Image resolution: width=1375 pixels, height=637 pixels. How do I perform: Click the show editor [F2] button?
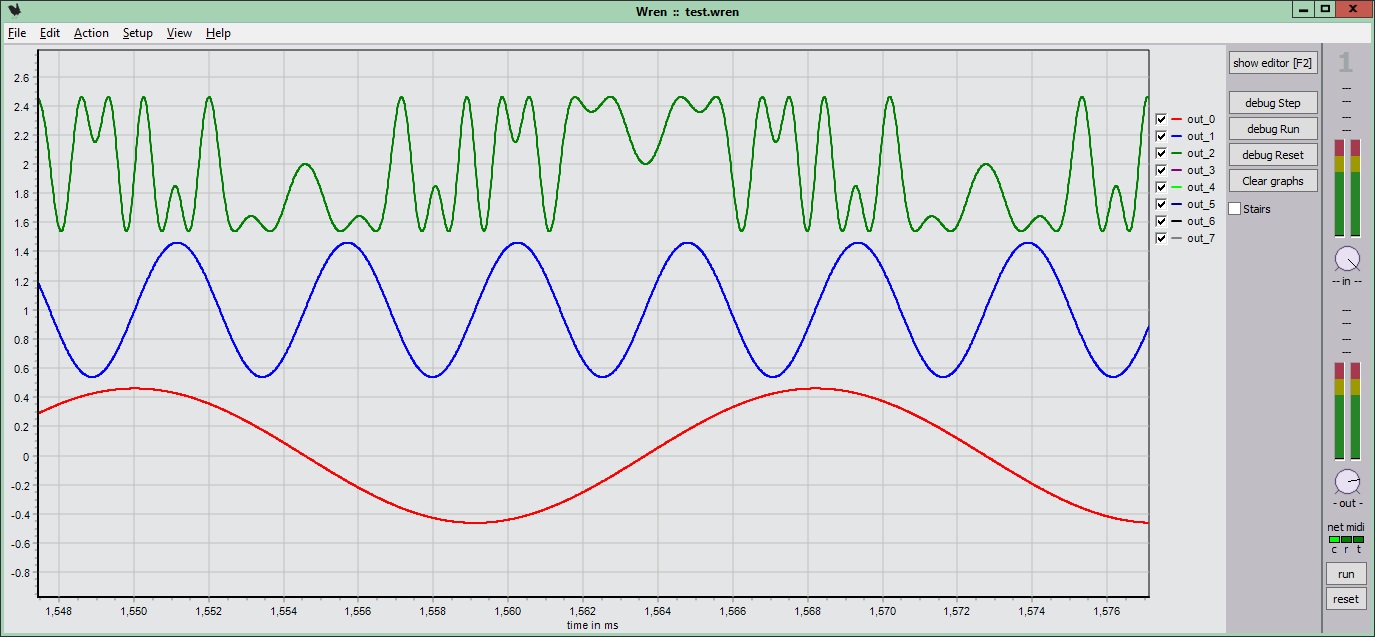point(1273,63)
